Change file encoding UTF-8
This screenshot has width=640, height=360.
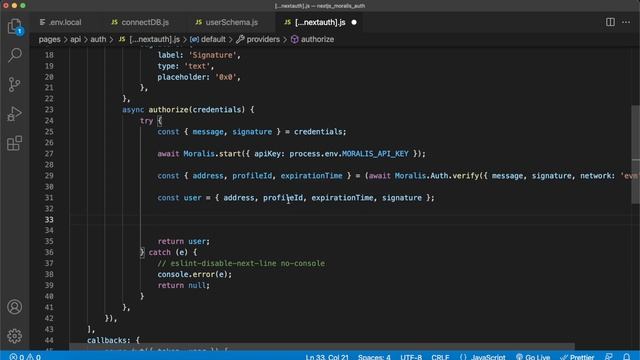(411, 357)
